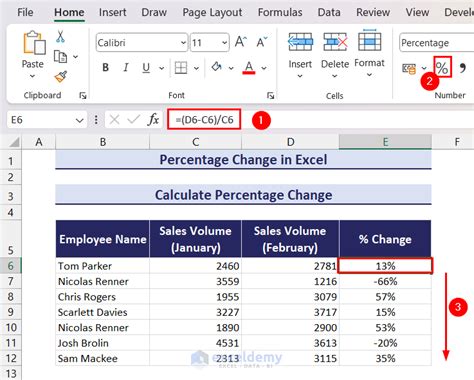The width and height of the screenshot is (474, 380).
Task: Toggle Italic formatting
Action: [x=126, y=68]
